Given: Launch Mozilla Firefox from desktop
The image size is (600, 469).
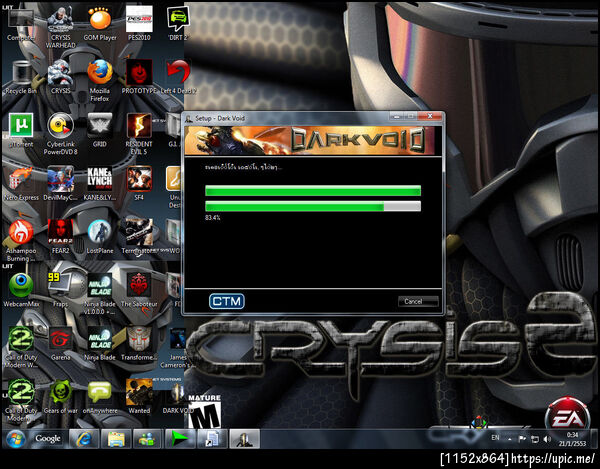Looking at the screenshot, I should 100,80.
